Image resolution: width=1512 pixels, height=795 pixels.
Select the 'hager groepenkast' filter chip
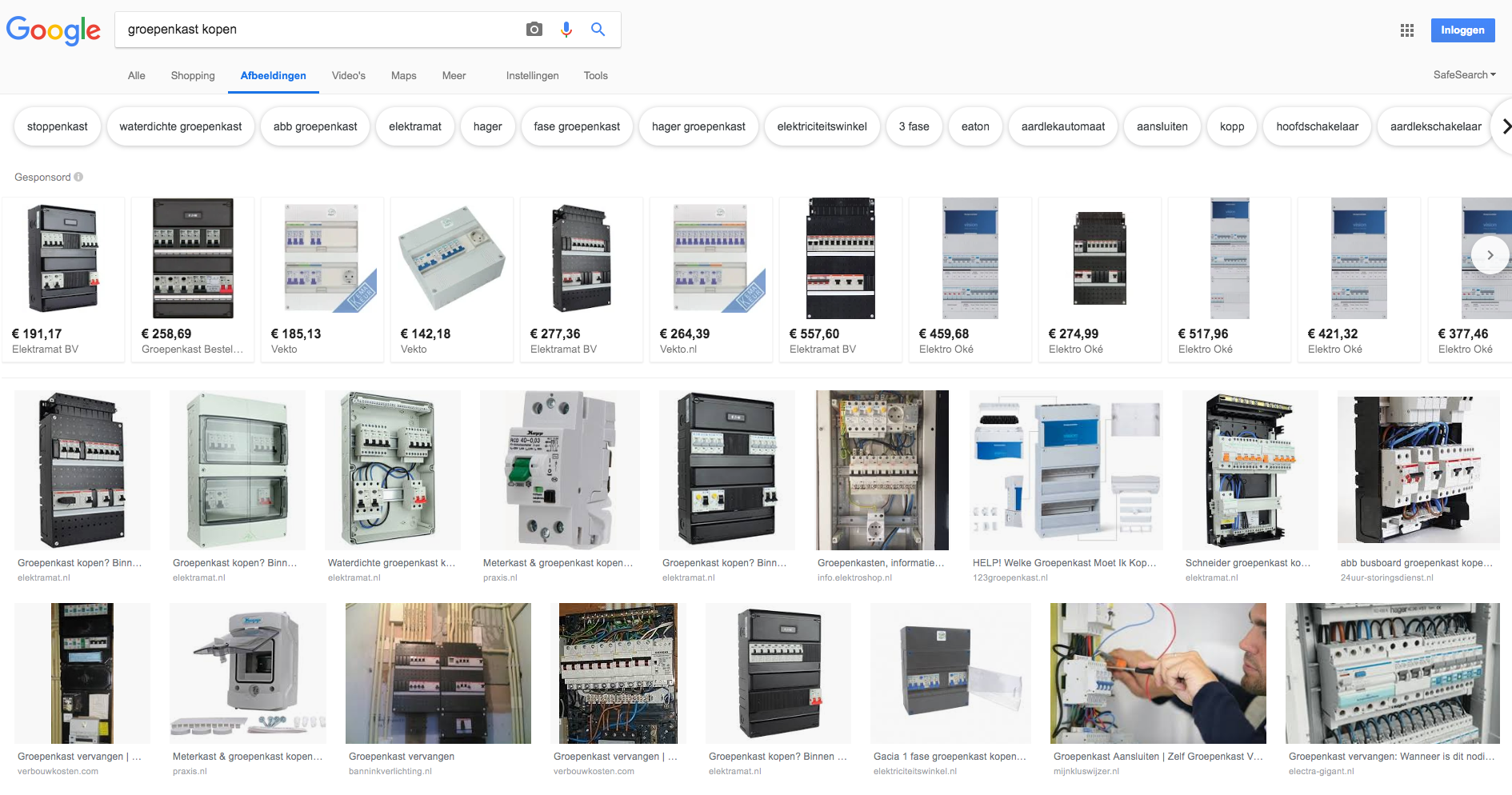point(698,126)
